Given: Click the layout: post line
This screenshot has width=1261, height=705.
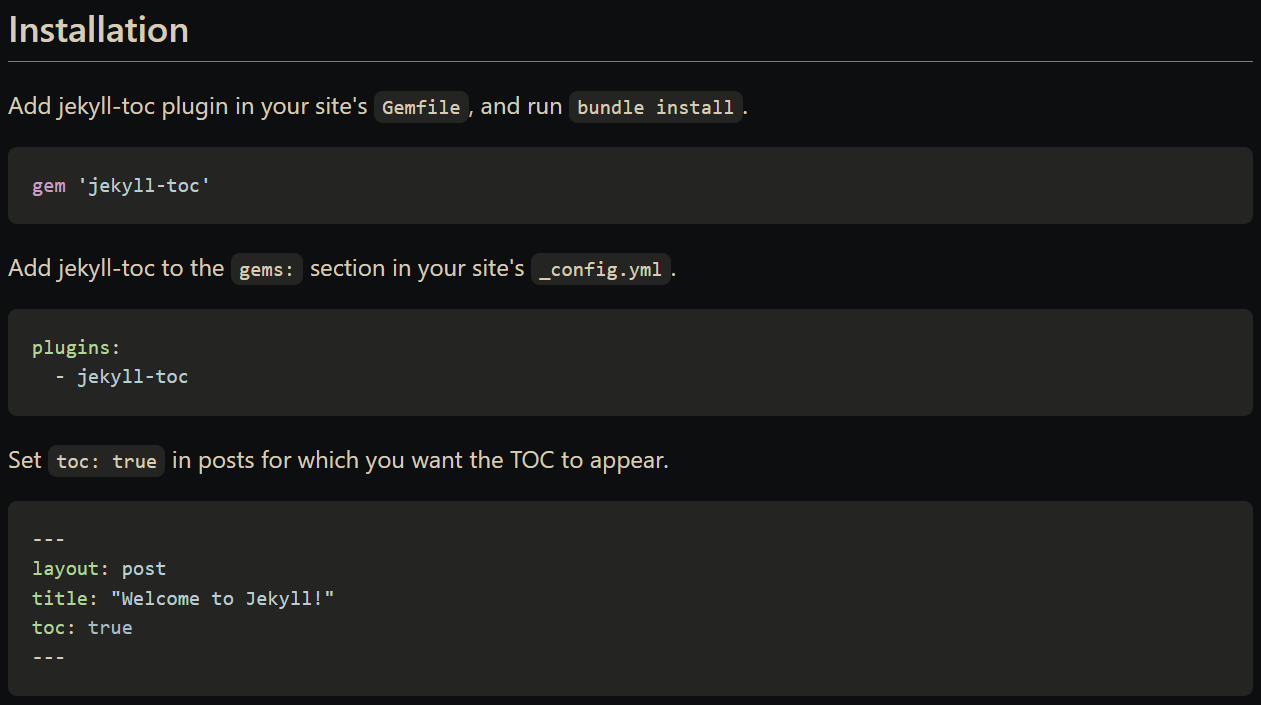Looking at the screenshot, I should click(x=99, y=569).
